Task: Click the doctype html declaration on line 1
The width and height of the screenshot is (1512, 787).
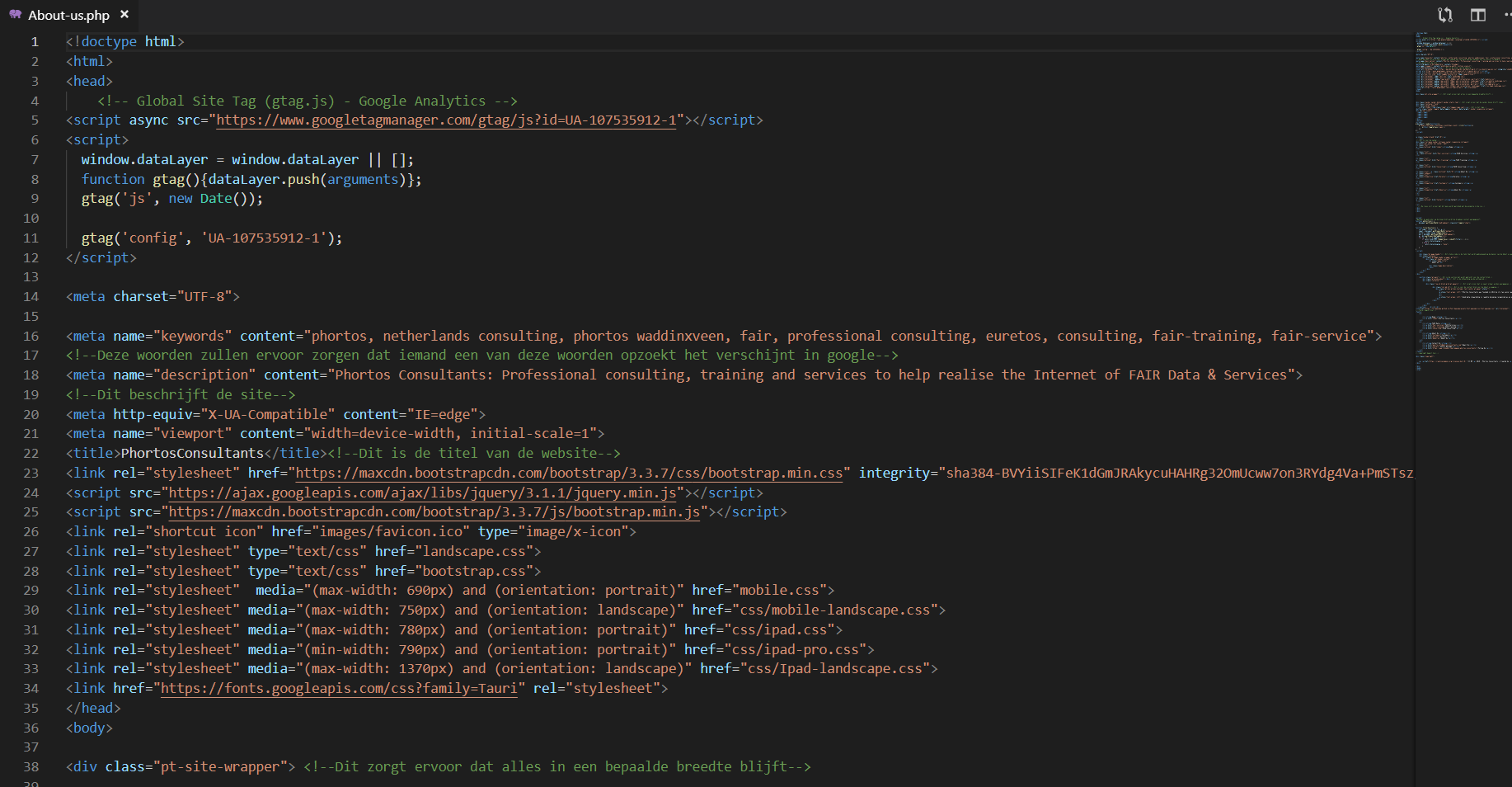Action: pos(124,41)
